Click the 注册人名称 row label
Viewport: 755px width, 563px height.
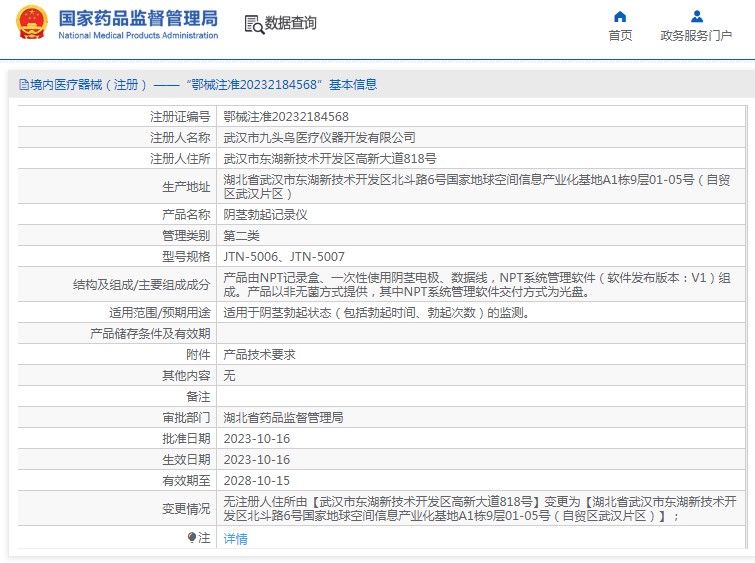pos(180,138)
